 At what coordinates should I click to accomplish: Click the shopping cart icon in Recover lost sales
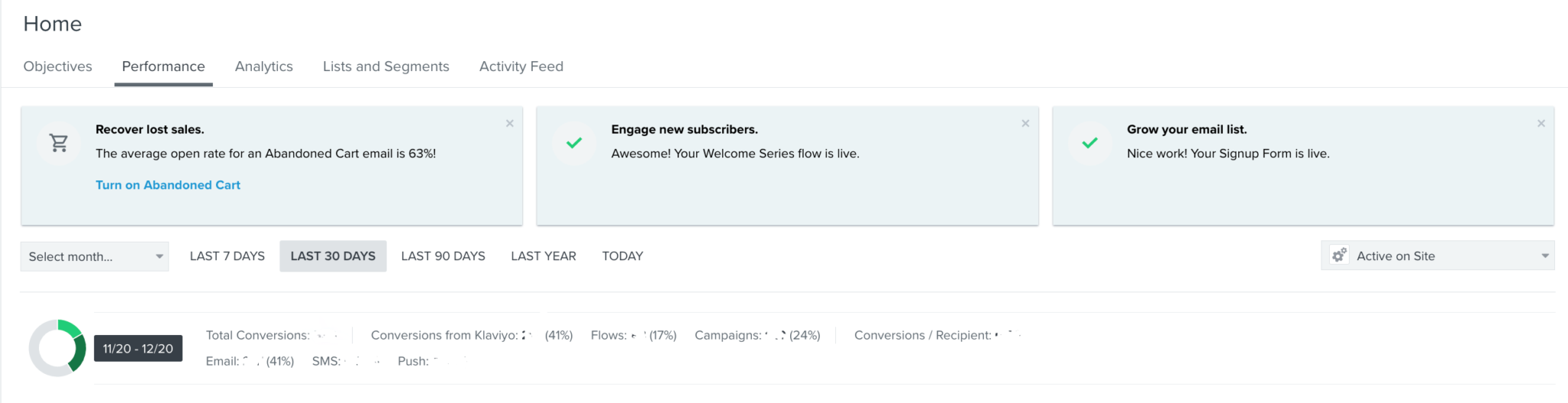pos(59,143)
